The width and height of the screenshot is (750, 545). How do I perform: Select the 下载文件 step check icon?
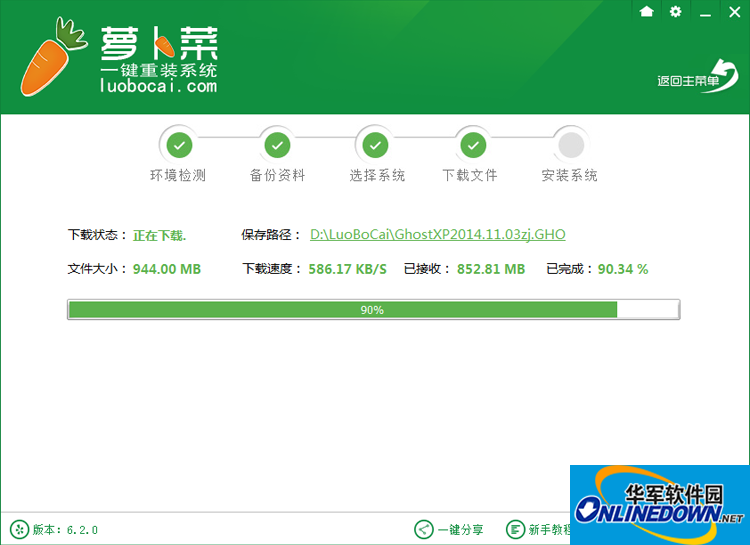click(x=473, y=145)
